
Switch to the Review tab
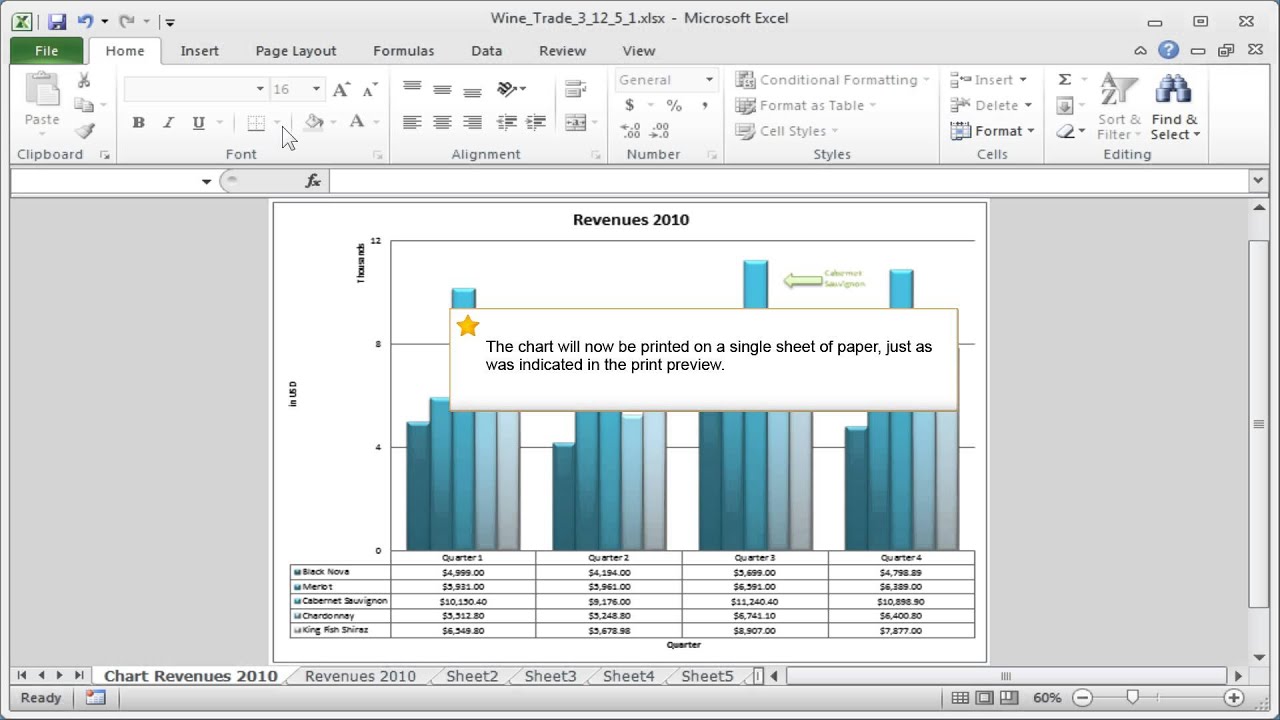(563, 51)
